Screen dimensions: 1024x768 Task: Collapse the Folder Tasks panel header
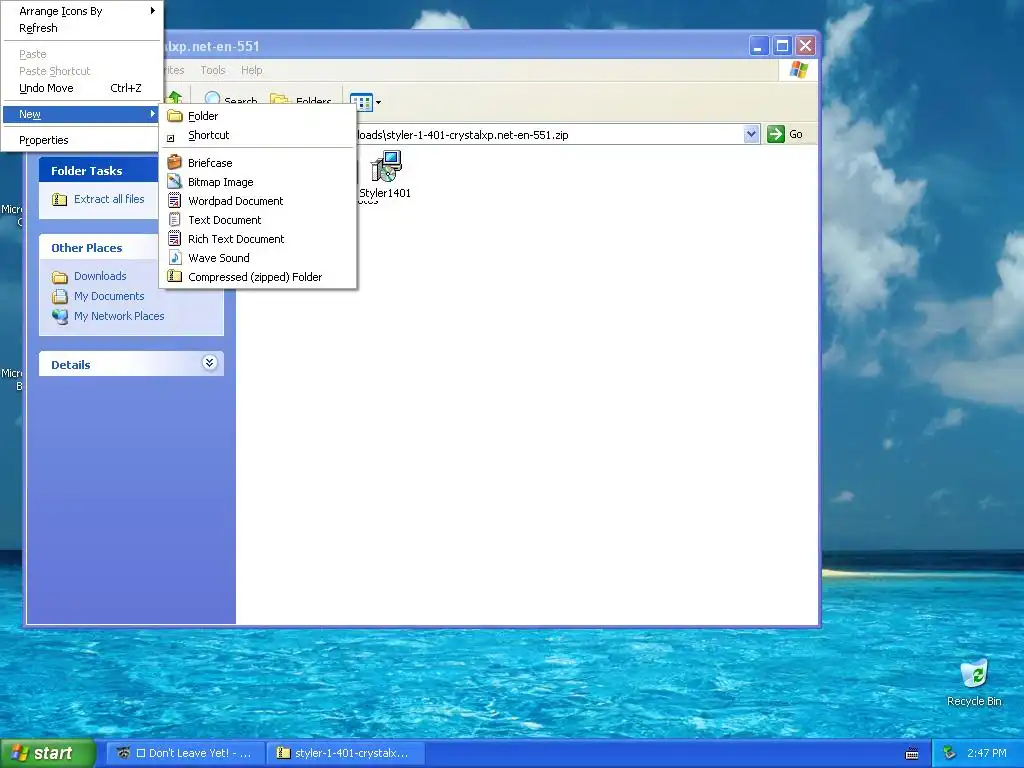(98, 170)
